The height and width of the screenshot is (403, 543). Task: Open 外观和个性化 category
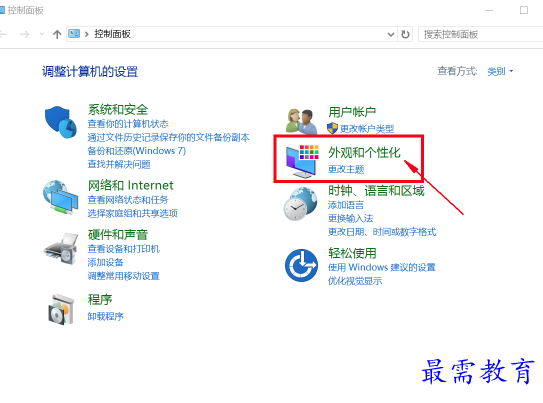point(364,152)
